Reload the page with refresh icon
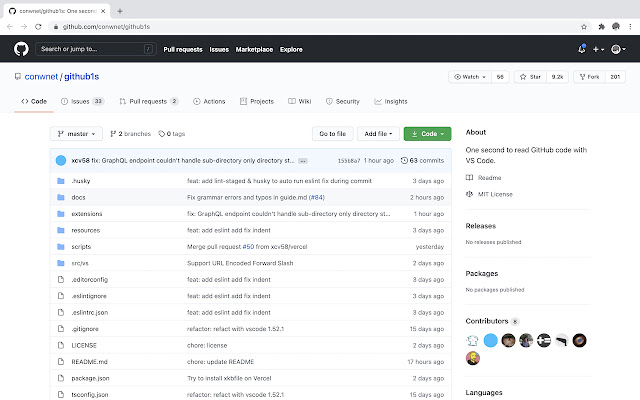Screen dimensions: 640x400 pos(38,27)
